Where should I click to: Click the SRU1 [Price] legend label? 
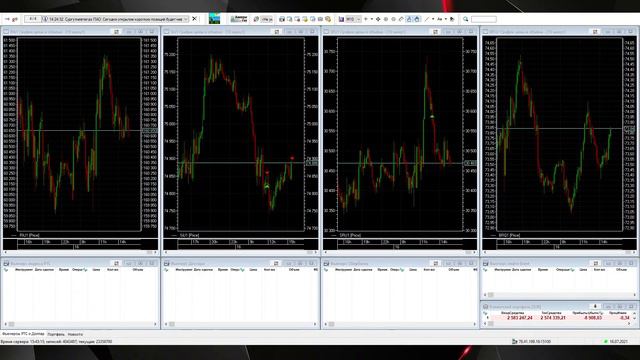coord(350,236)
